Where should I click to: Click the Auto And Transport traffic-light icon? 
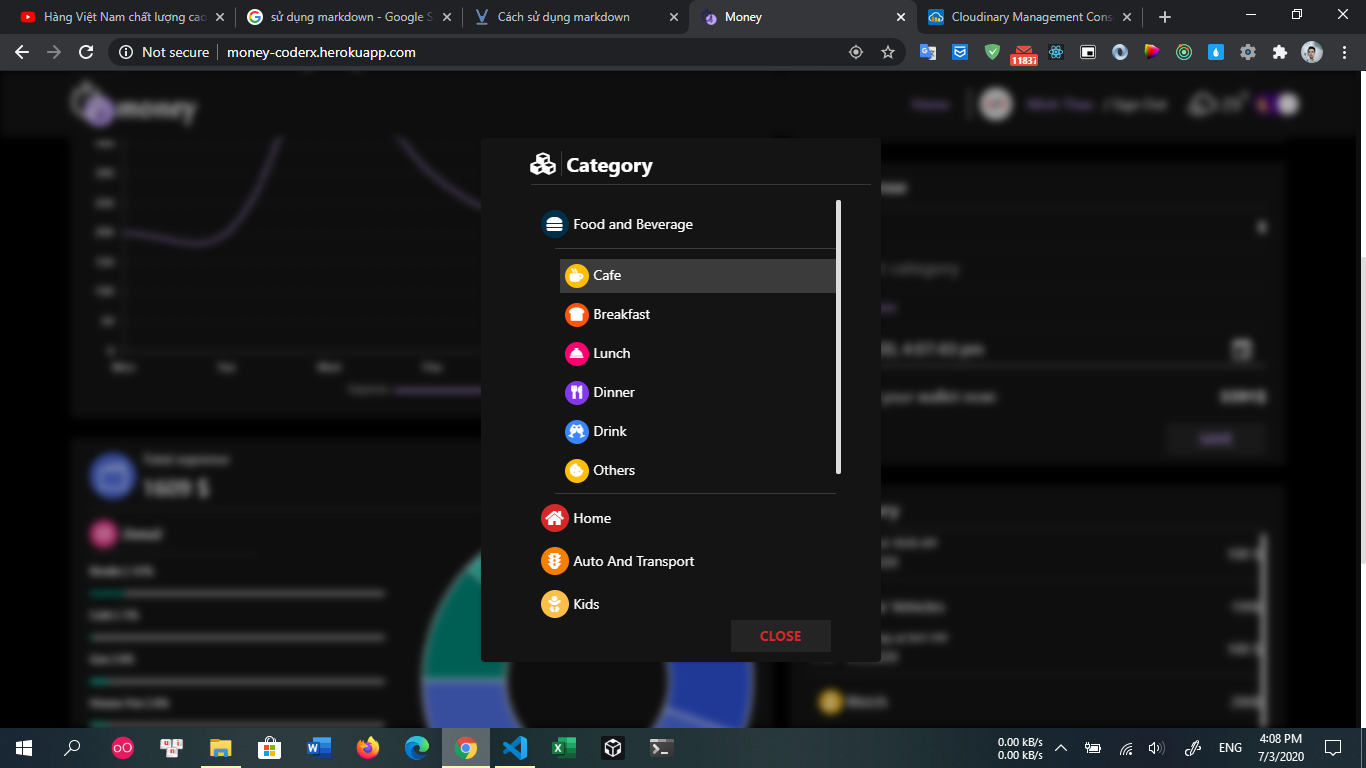(x=553, y=561)
